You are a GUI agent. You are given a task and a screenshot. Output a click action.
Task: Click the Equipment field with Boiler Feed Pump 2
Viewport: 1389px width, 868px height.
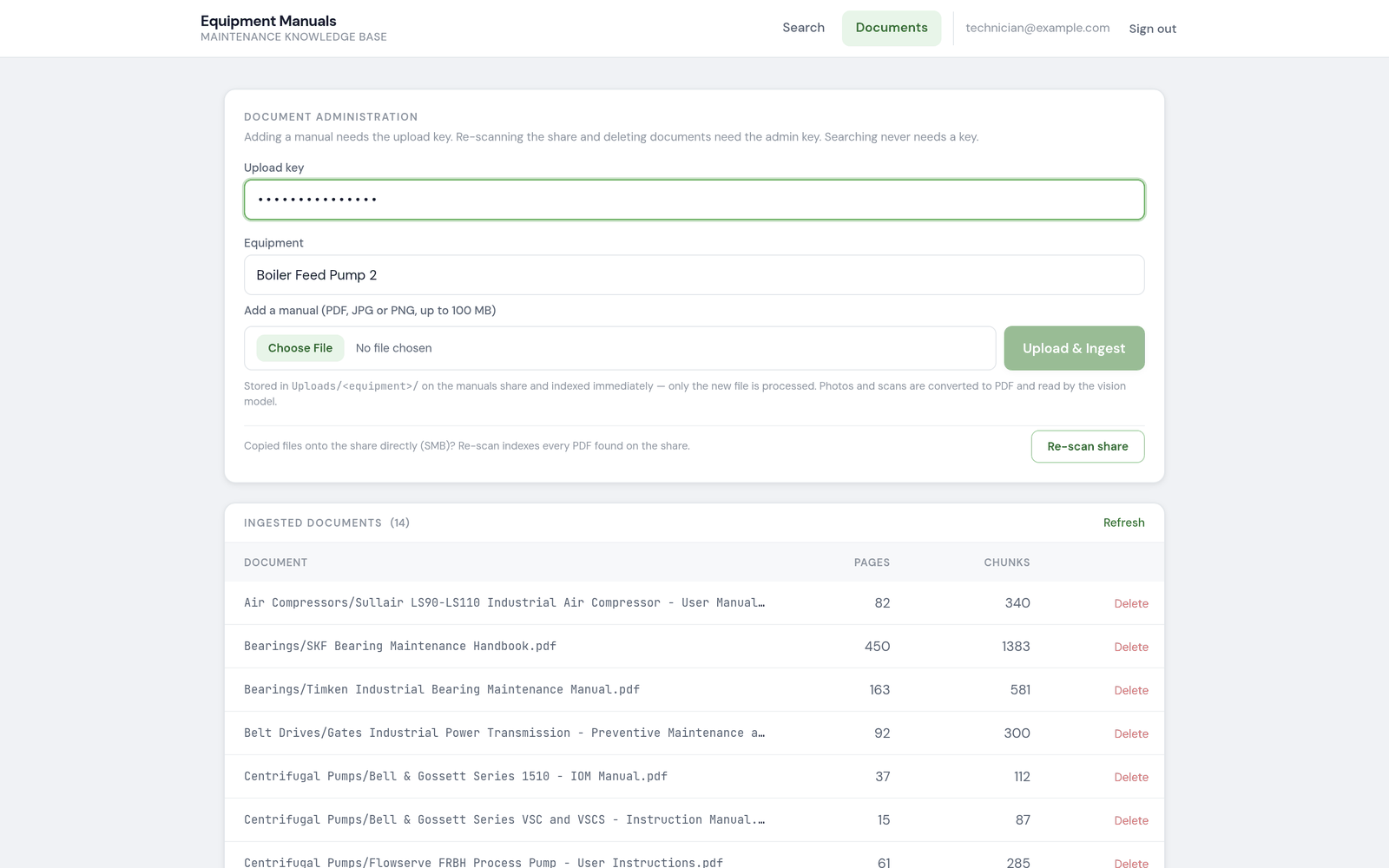click(x=694, y=275)
